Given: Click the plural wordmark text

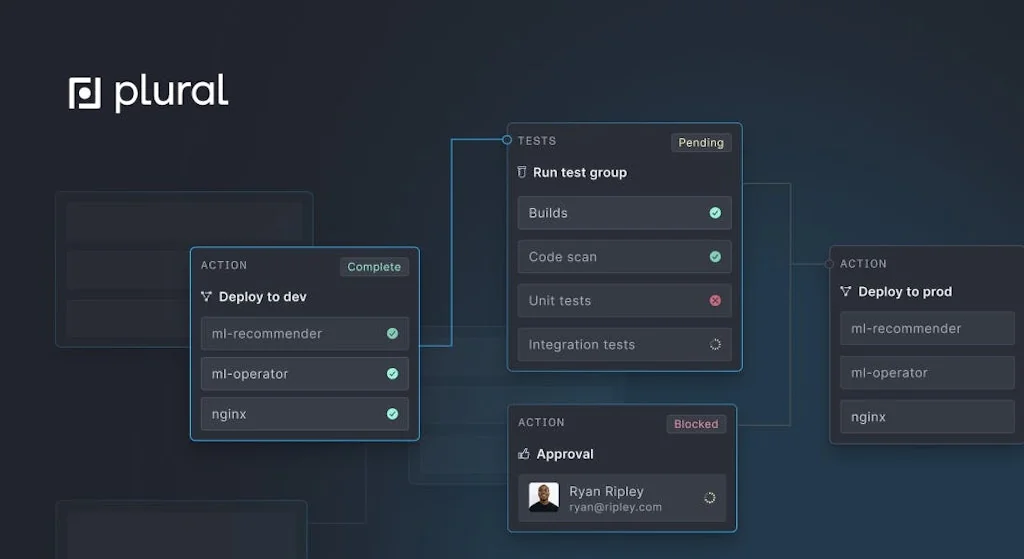Looking at the screenshot, I should tap(171, 92).
